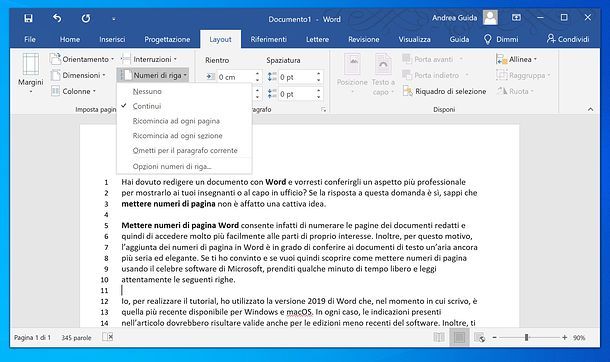Open paragraph settings dialog launcher

[x=323, y=110]
